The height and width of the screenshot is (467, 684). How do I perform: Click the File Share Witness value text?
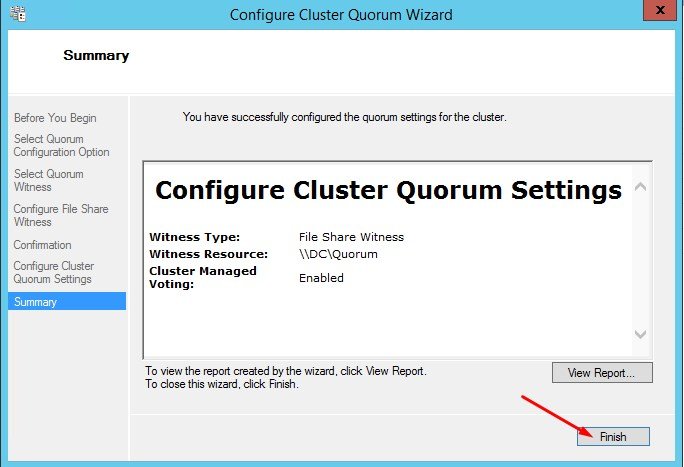(x=351, y=237)
